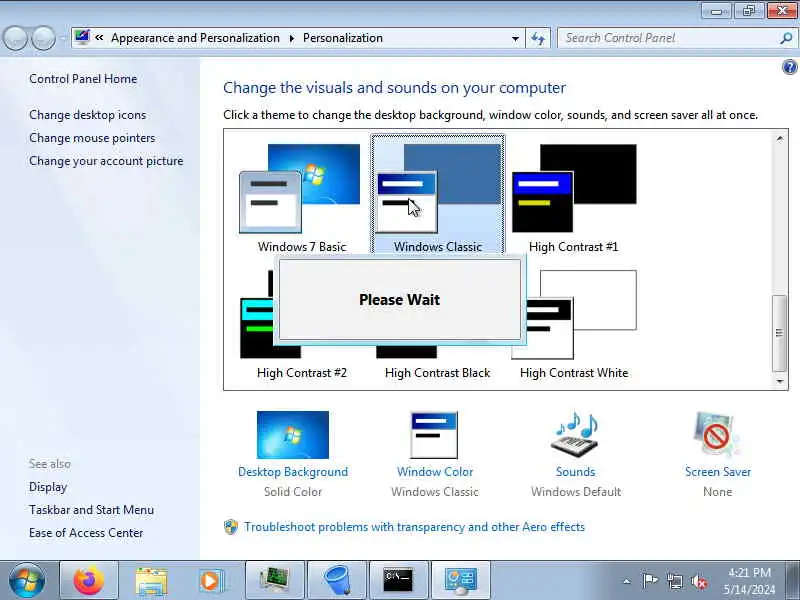Click the refresh button beside address bar
This screenshot has height=600, width=800.
pyautogui.click(x=538, y=38)
